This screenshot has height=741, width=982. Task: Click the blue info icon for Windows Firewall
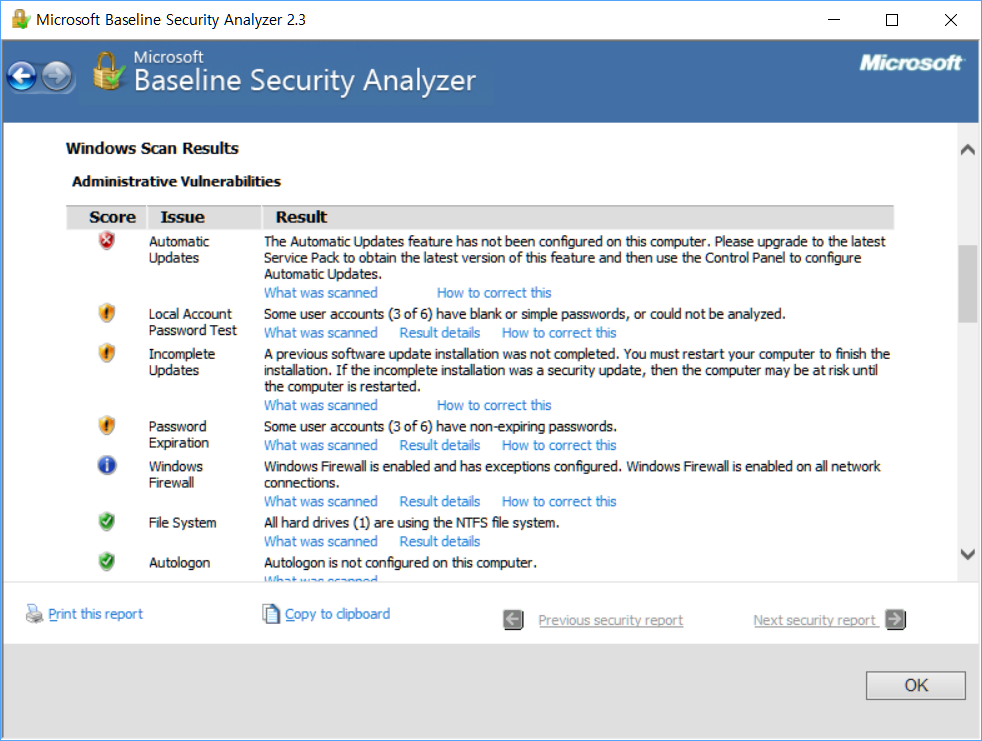(x=107, y=465)
